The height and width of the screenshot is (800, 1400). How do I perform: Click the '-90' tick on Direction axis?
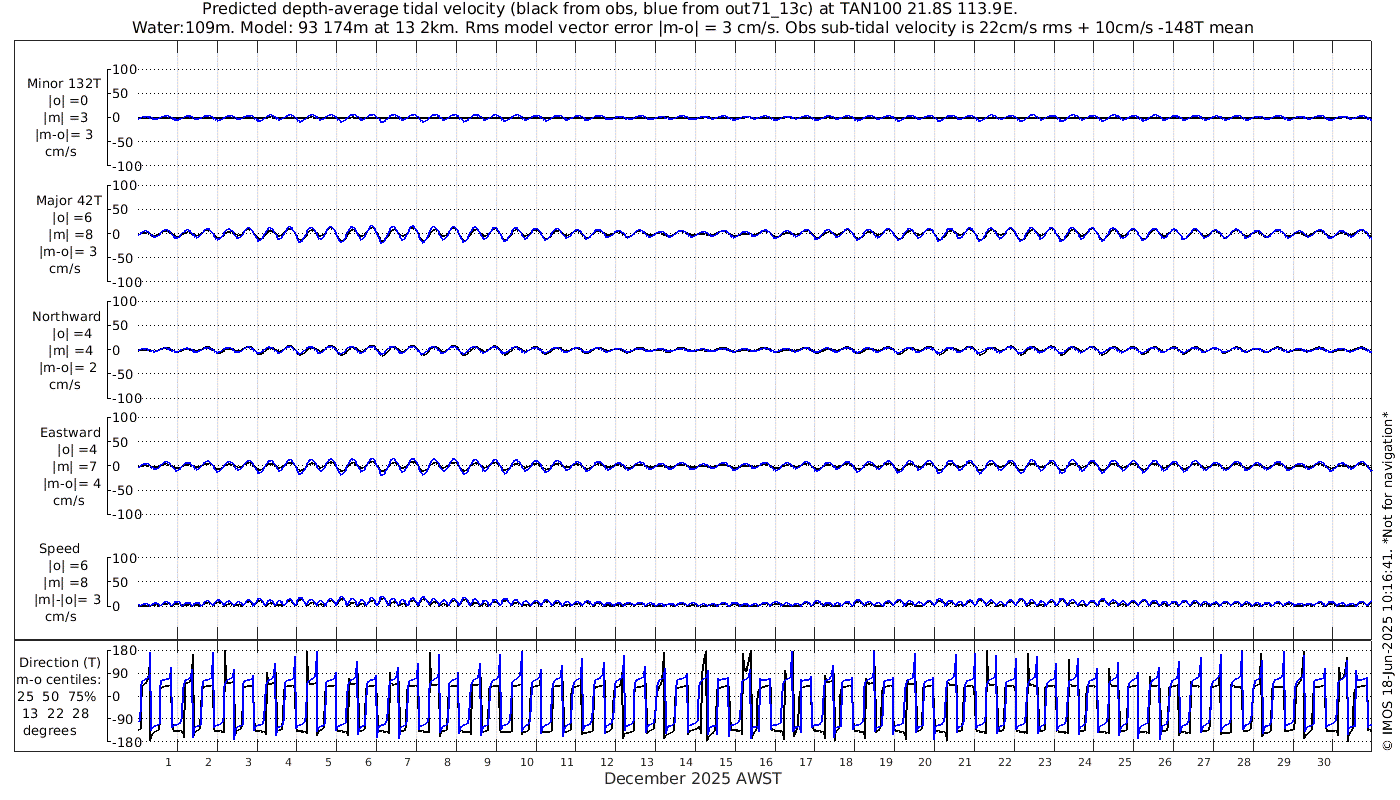click(x=124, y=719)
